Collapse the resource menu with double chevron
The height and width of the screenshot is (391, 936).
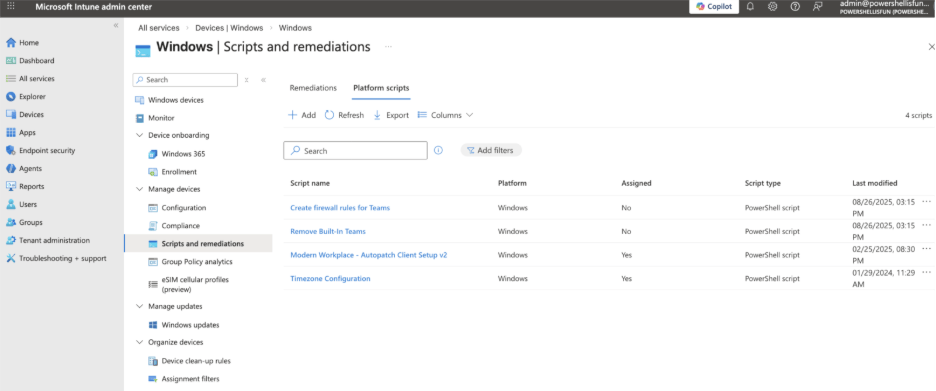[263, 79]
